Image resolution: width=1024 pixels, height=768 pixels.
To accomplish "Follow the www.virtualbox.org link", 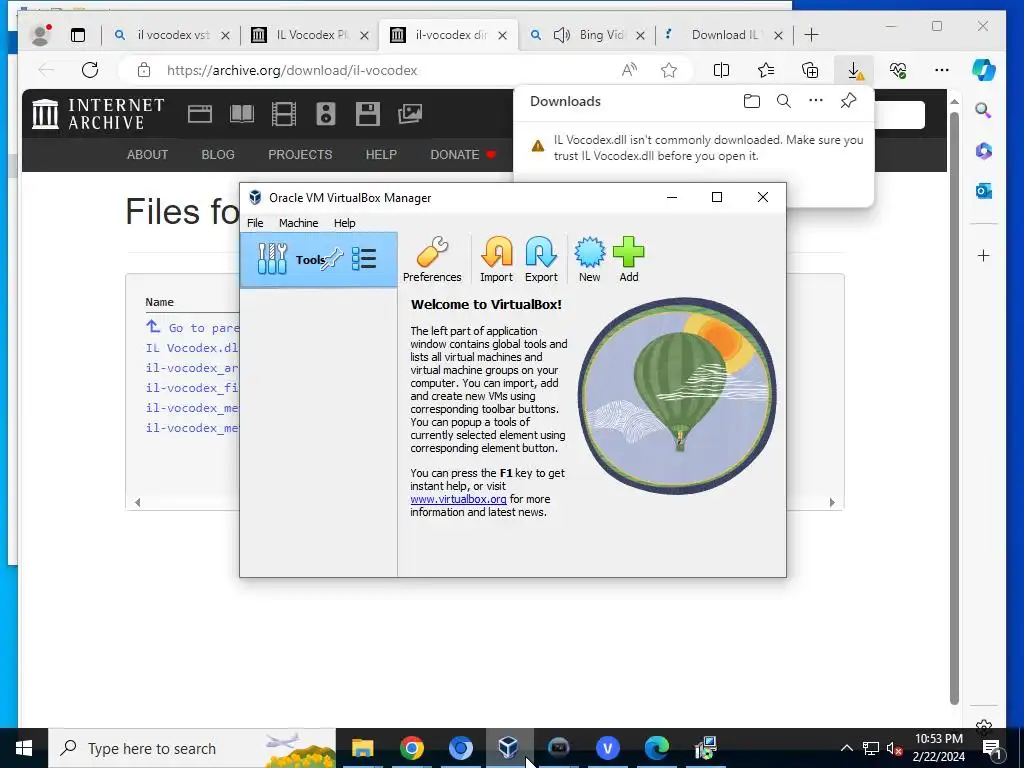I will pos(458,499).
